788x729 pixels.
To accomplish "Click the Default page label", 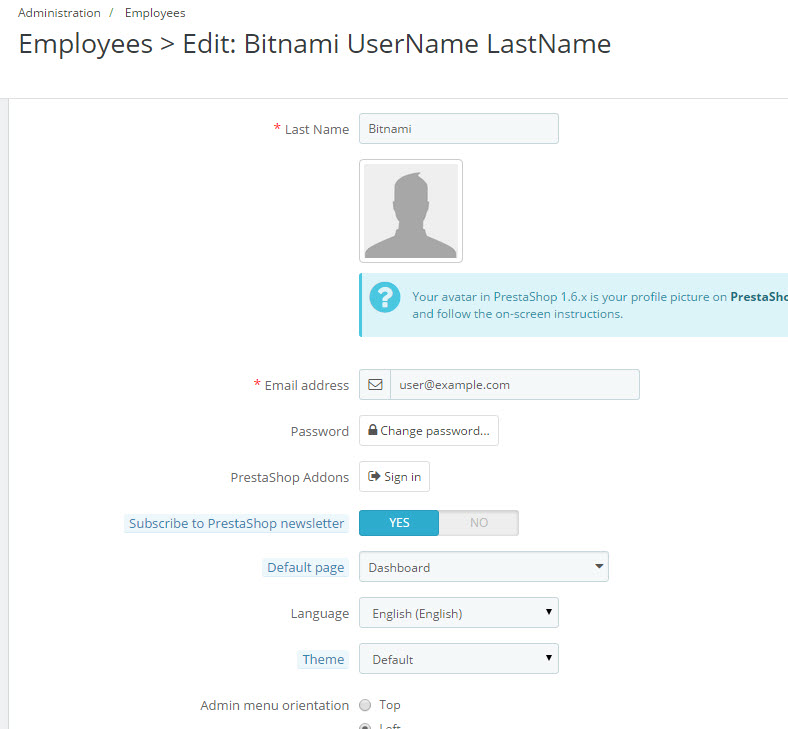I will (x=306, y=568).
